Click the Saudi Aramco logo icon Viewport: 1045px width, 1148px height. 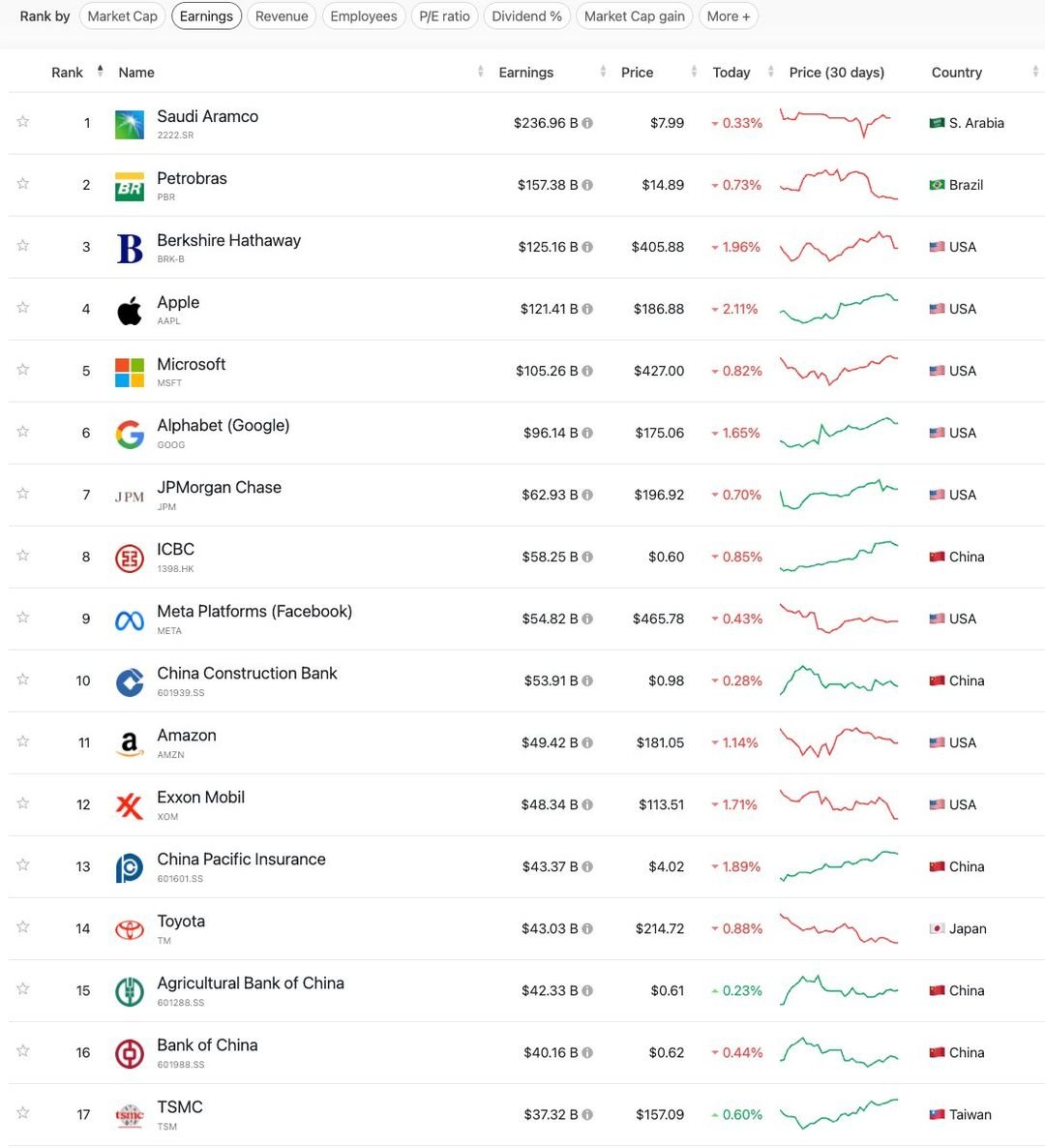tap(130, 125)
